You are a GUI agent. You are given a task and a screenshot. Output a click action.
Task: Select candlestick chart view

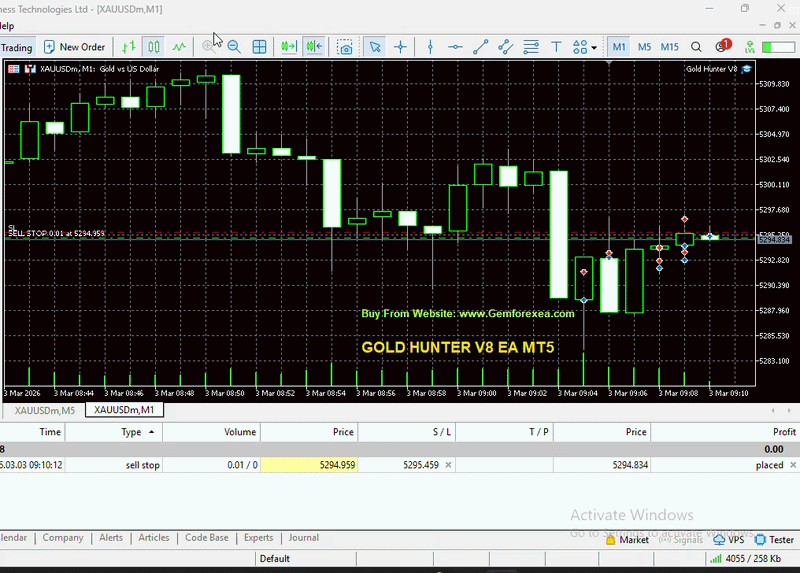pyautogui.click(x=154, y=47)
